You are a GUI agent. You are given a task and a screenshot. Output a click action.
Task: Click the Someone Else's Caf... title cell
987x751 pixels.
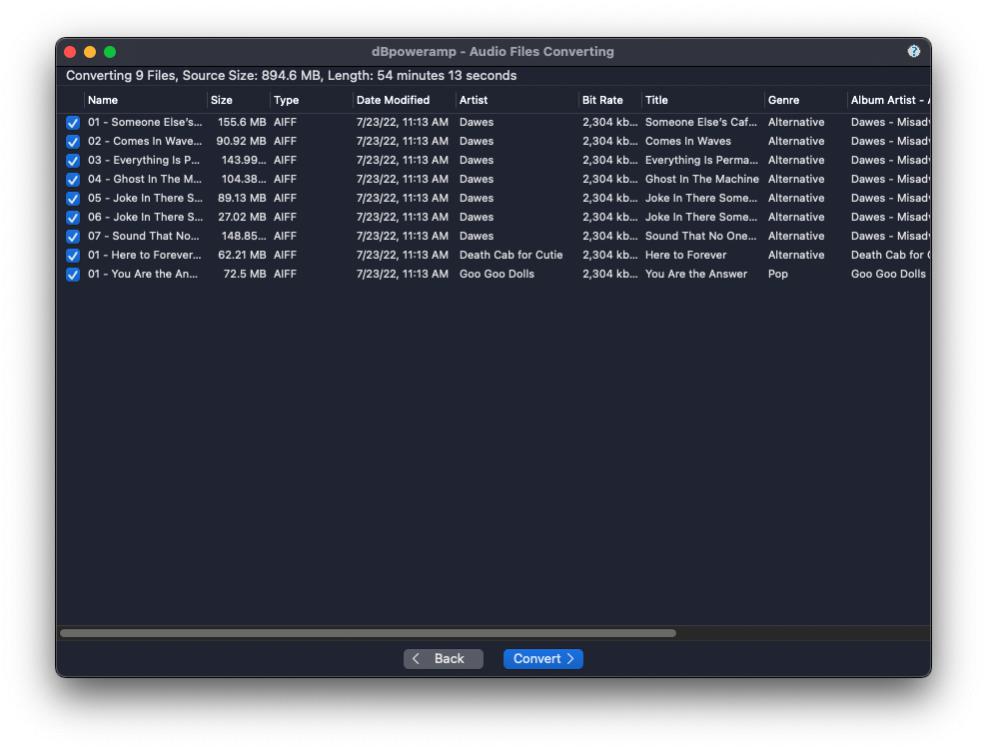[x=701, y=122]
